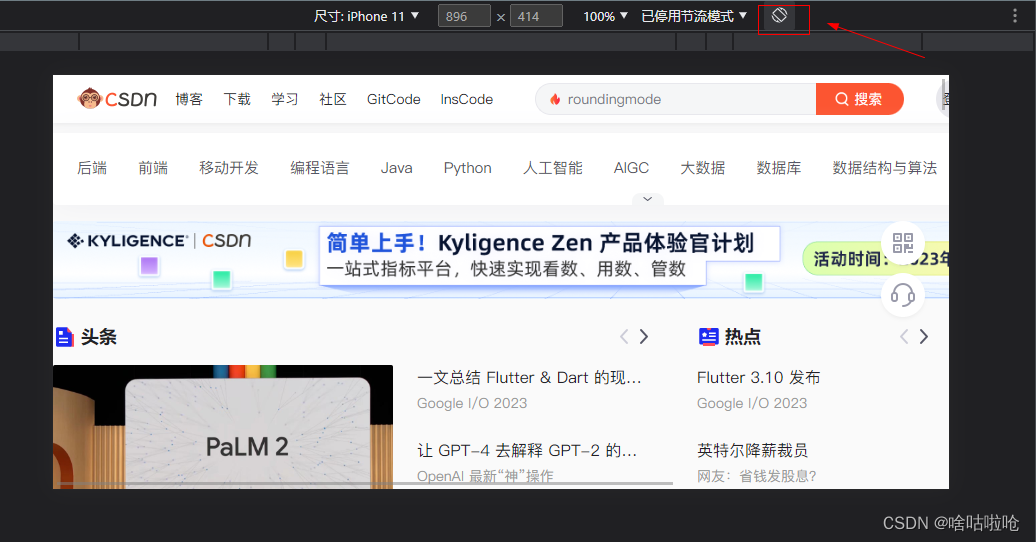Select the 前端 category tab

click(x=153, y=168)
